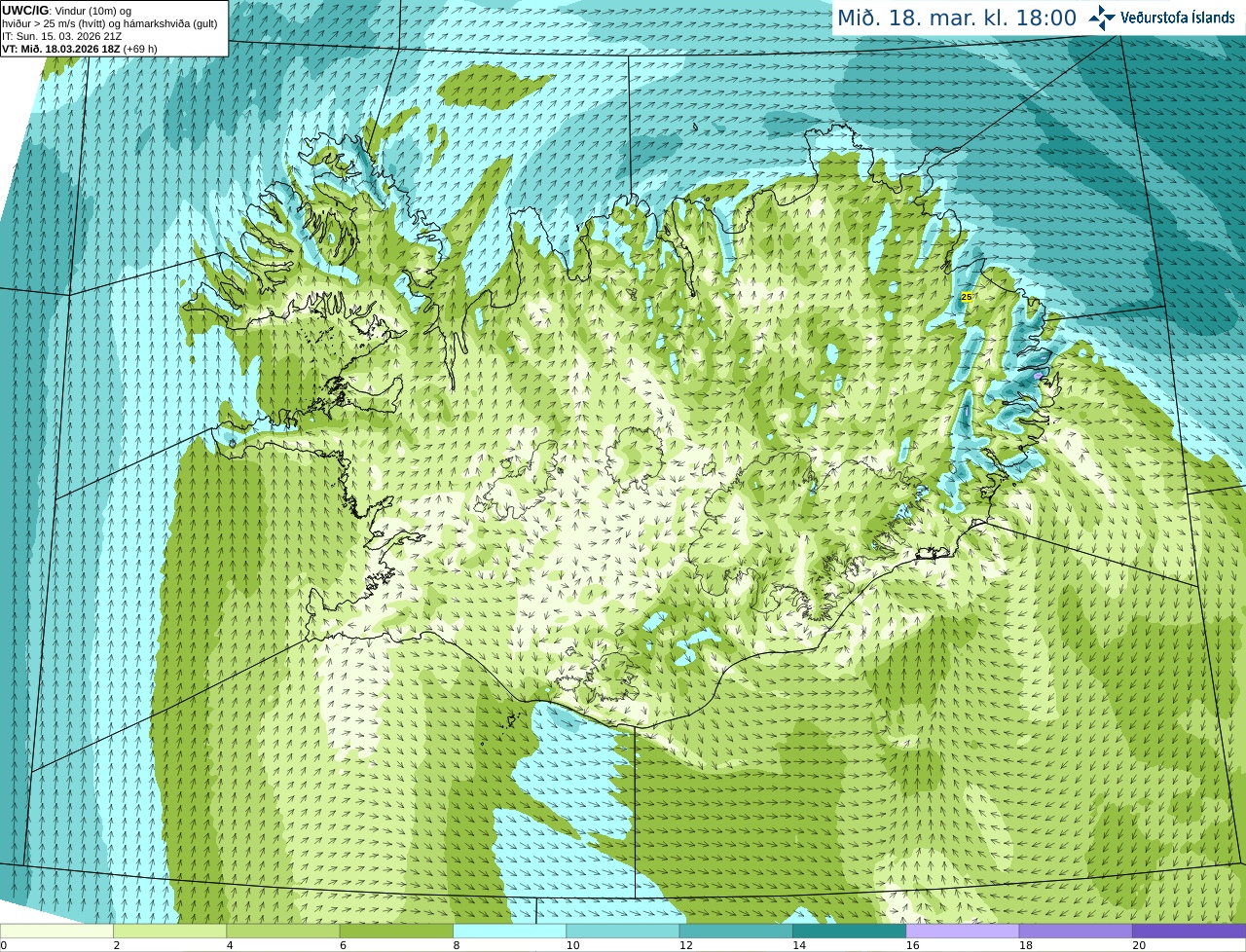Click the Veðurstofa Íslands star logo icon

click(x=1102, y=18)
